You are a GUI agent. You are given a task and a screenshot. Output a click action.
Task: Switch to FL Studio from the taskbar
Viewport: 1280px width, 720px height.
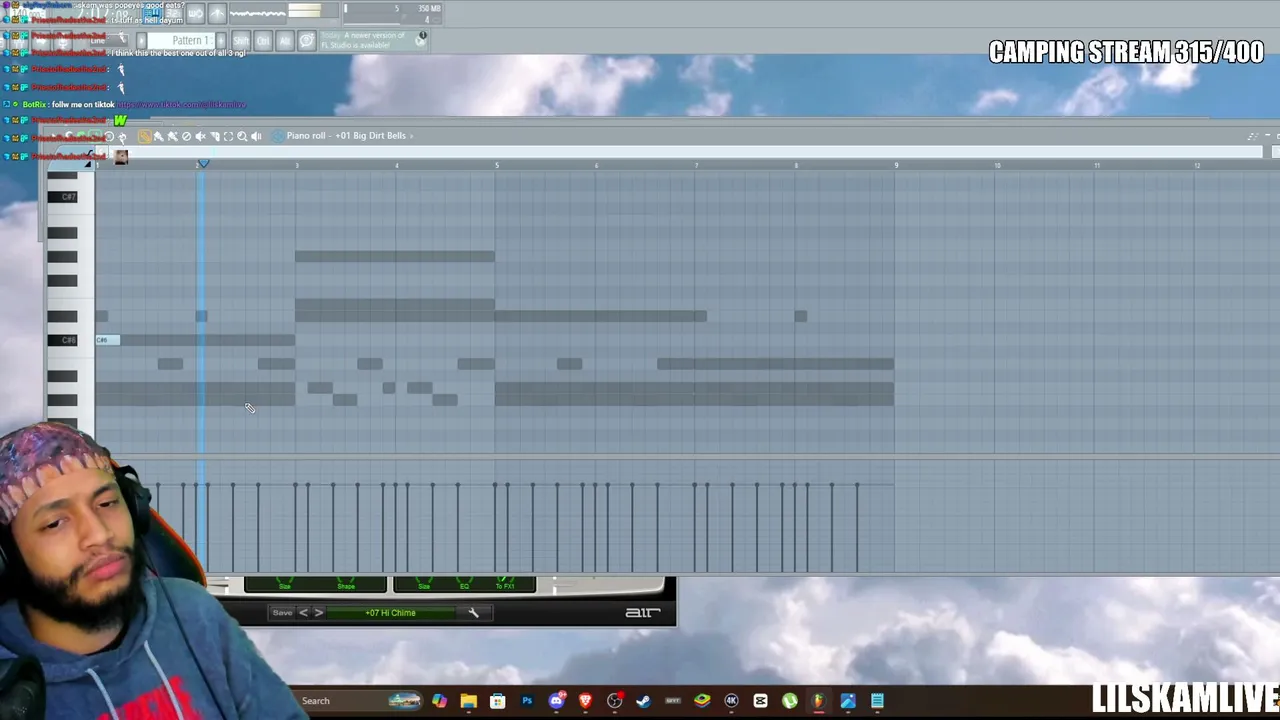pyautogui.click(x=818, y=701)
